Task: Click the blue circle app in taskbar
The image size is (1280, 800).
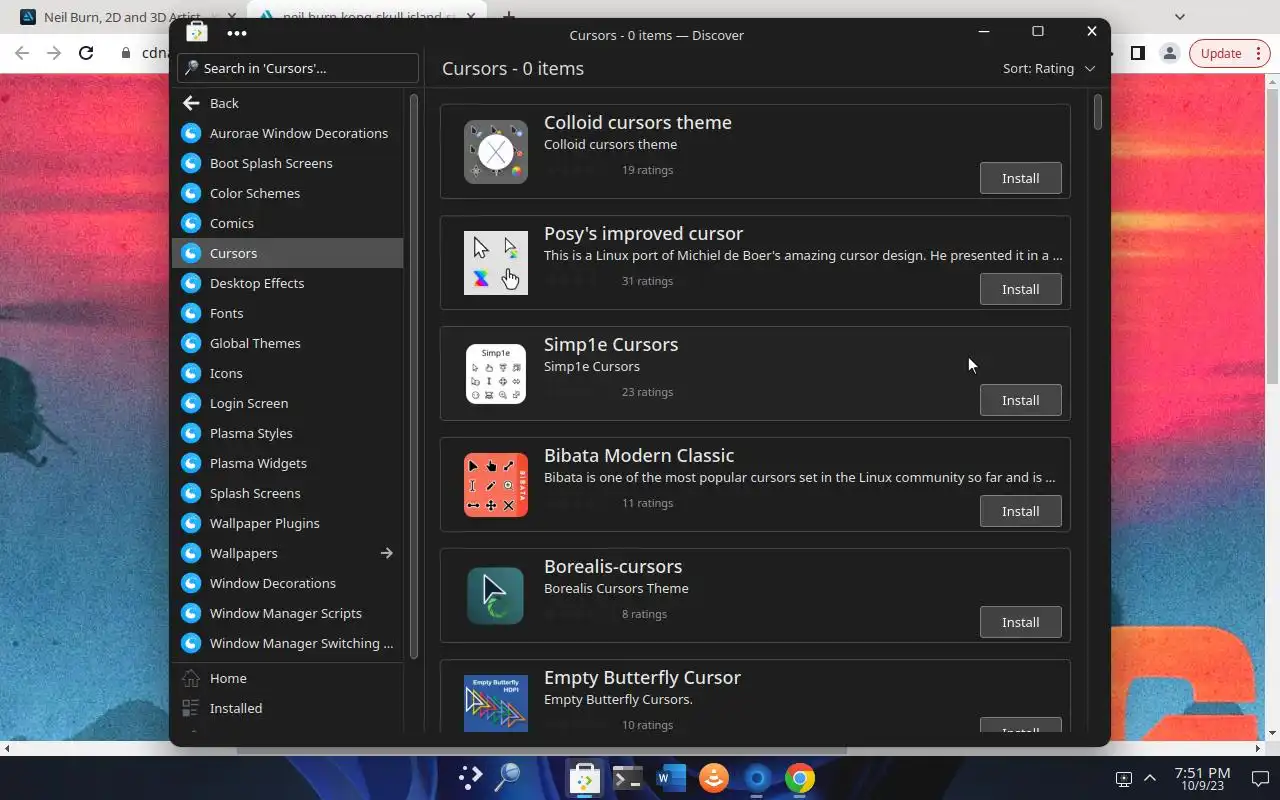Action: pyautogui.click(x=757, y=778)
